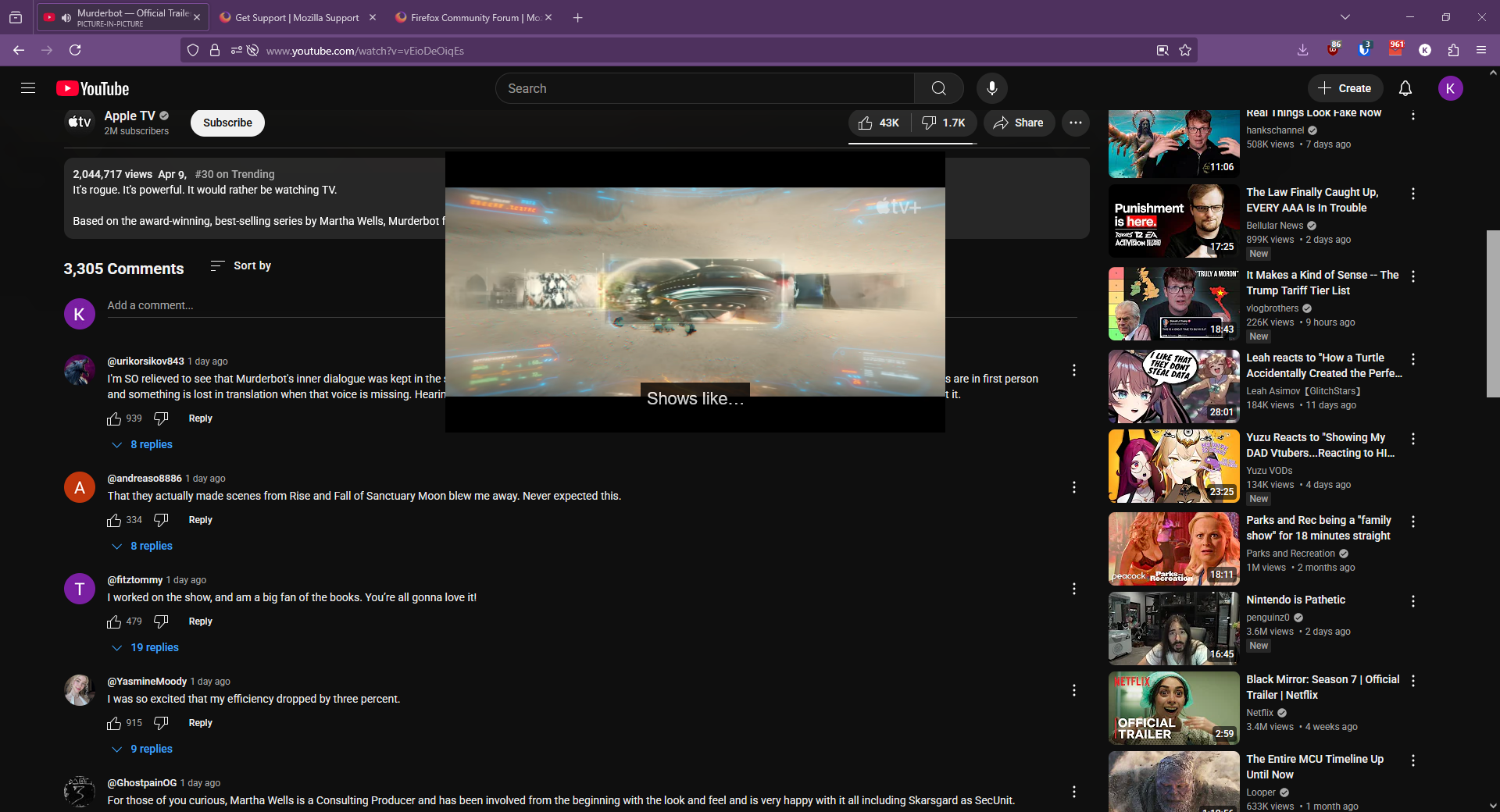The width and height of the screenshot is (1500, 812).
Task: Dislike the @andreaso8886 comment
Action: click(161, 520)
